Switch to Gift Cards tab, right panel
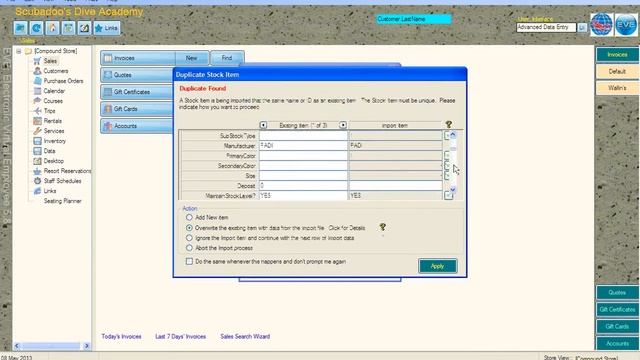 pyautogui.click(x=617, y=327)
